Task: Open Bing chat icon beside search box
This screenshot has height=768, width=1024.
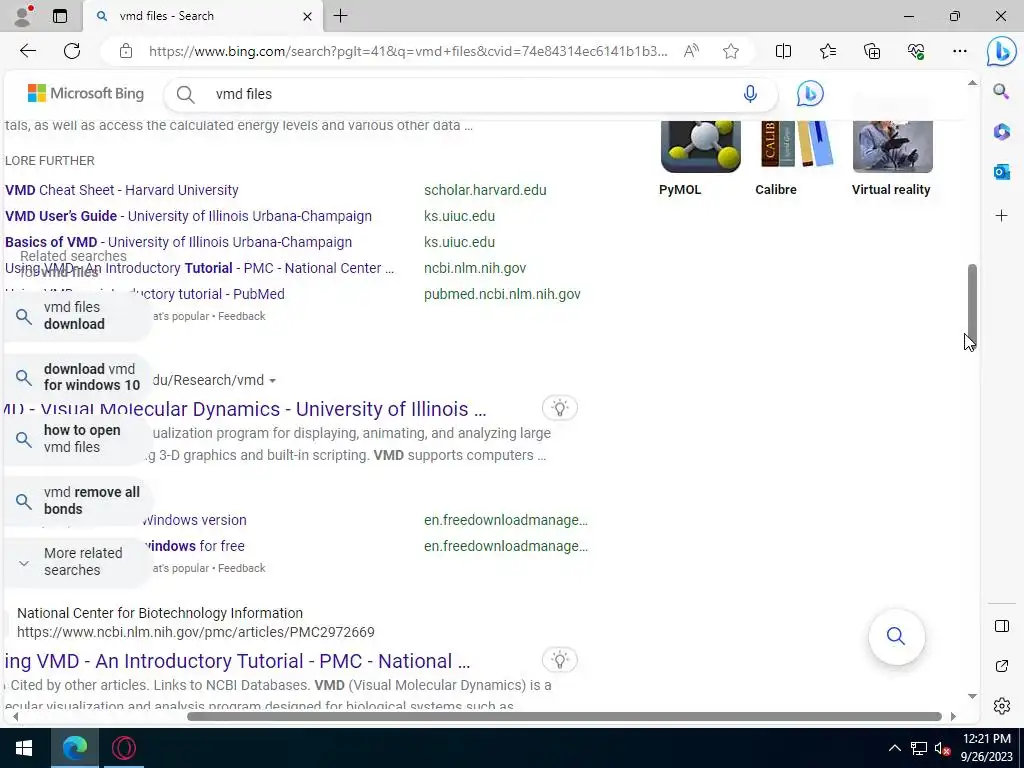Action: (810, 94)
